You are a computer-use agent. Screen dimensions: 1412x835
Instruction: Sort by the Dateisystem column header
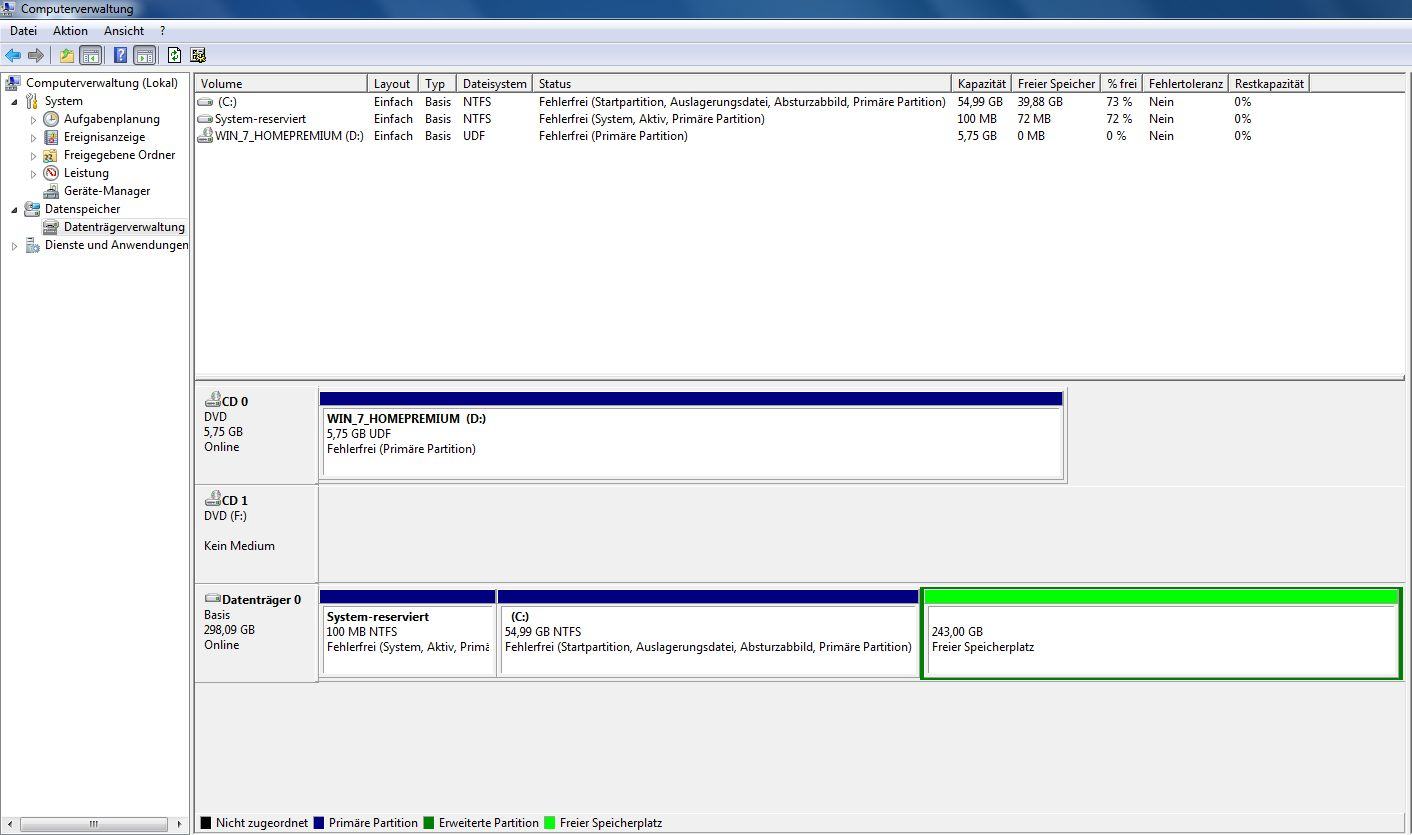(x=494, y=84)
